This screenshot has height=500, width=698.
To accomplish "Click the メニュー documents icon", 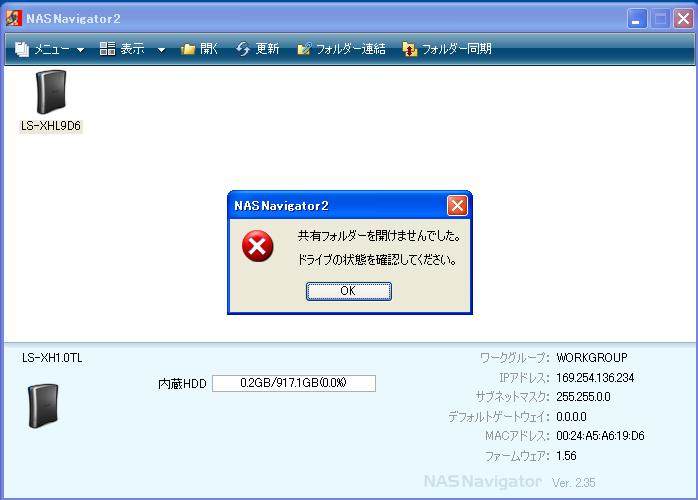I will click(22, 49).
